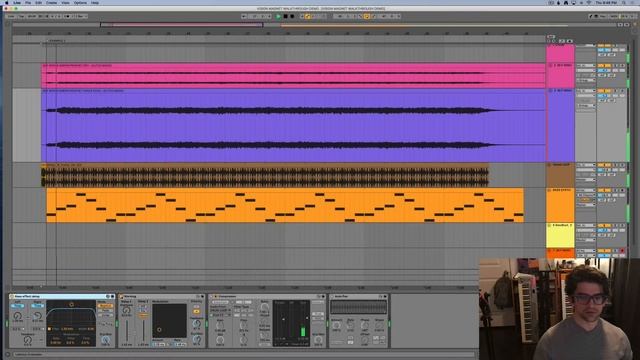
Task: Arm the orange Bass Synth track
Action: (622, 190)
